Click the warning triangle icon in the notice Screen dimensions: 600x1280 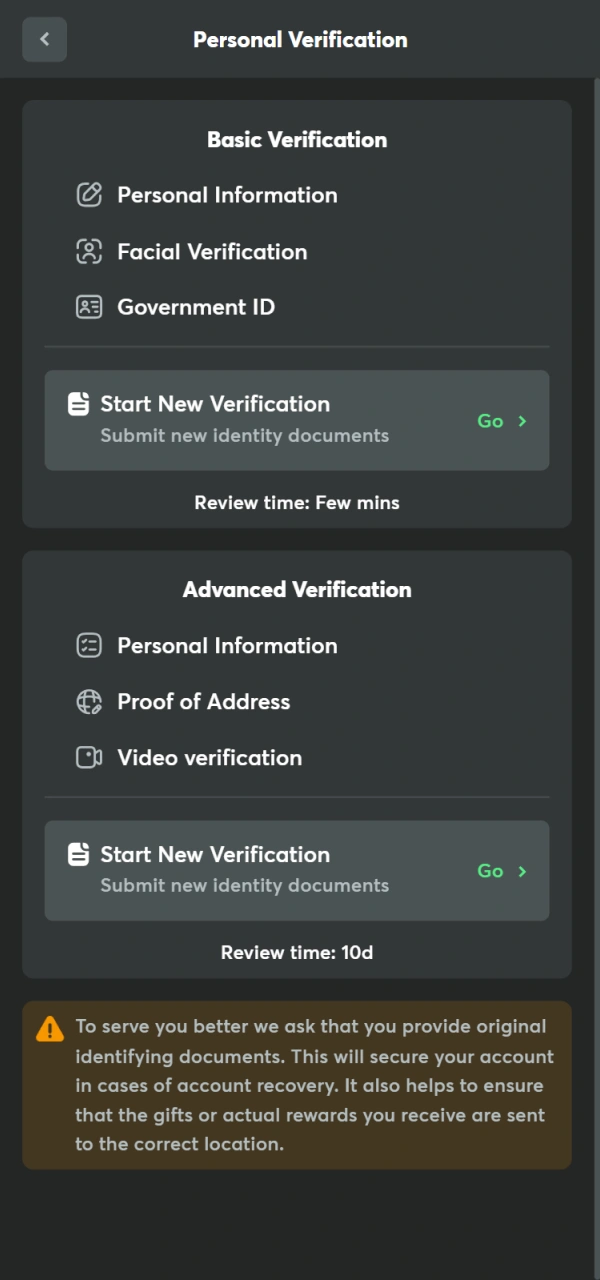click(50, 1027)
